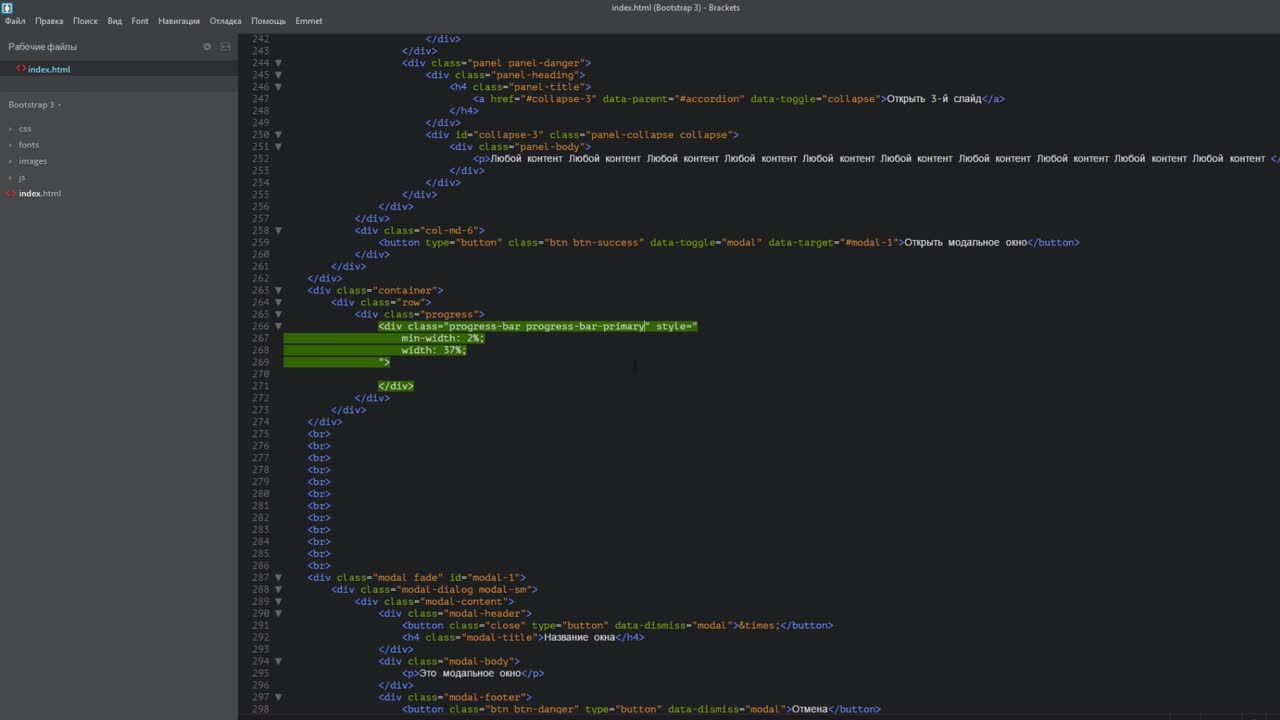Collapse code fold at line 290
This screenshot has width=1280, height=720.
[x=278, y=614]
